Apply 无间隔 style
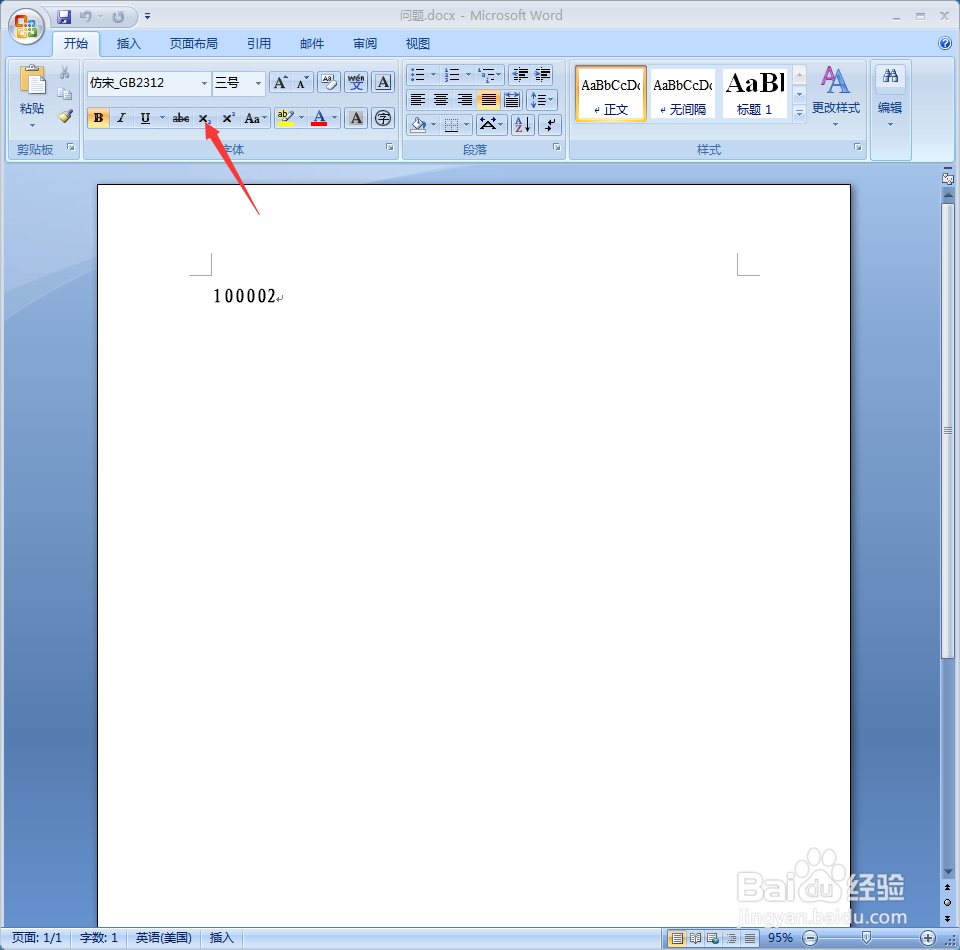The height and width of the screenshot is (950, 960). click(683, 94)
